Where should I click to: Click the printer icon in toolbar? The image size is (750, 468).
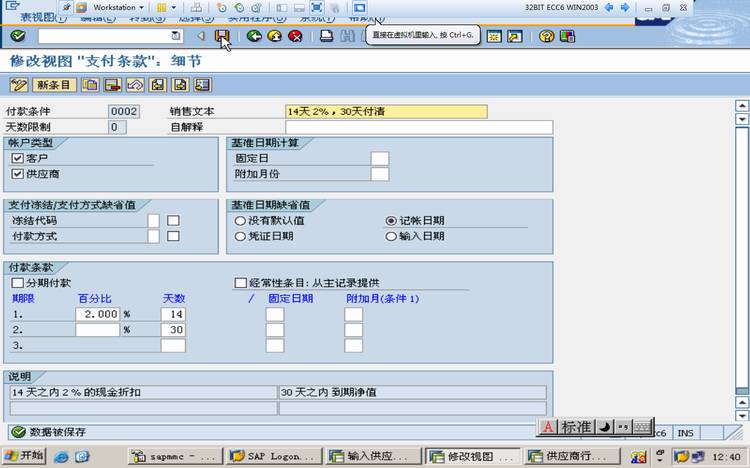click(x=327, y=36)
